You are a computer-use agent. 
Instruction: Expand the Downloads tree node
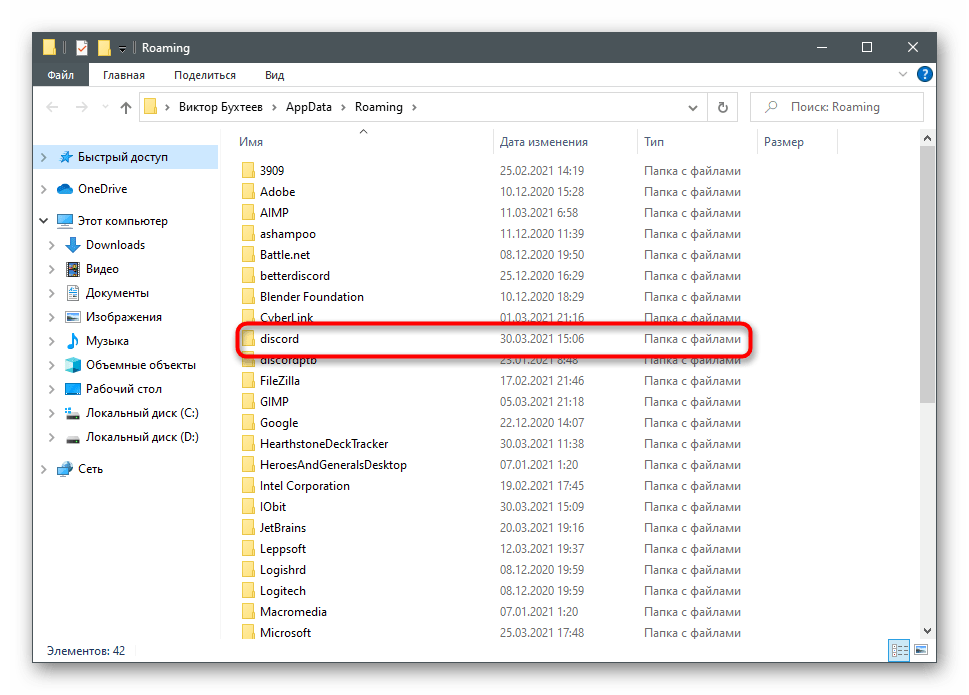52,245
